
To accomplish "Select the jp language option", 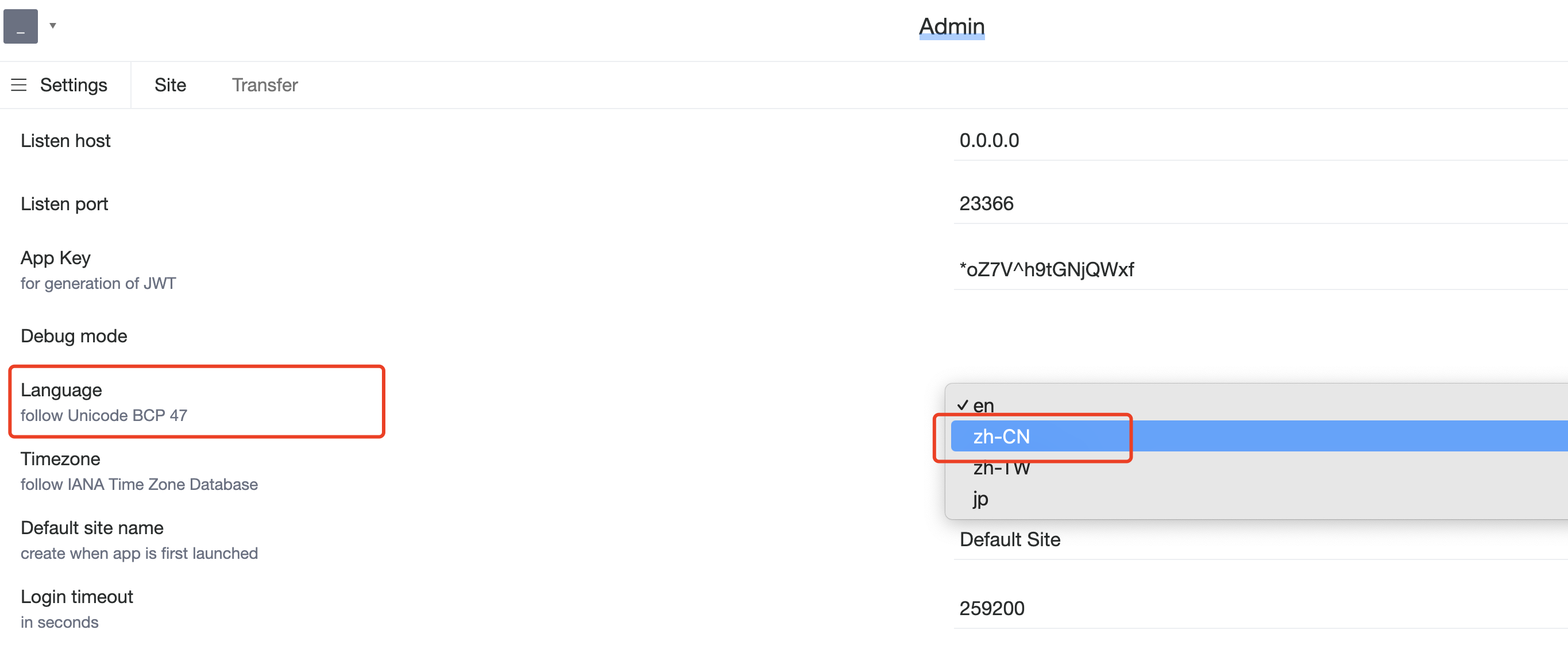I will 980,499.
